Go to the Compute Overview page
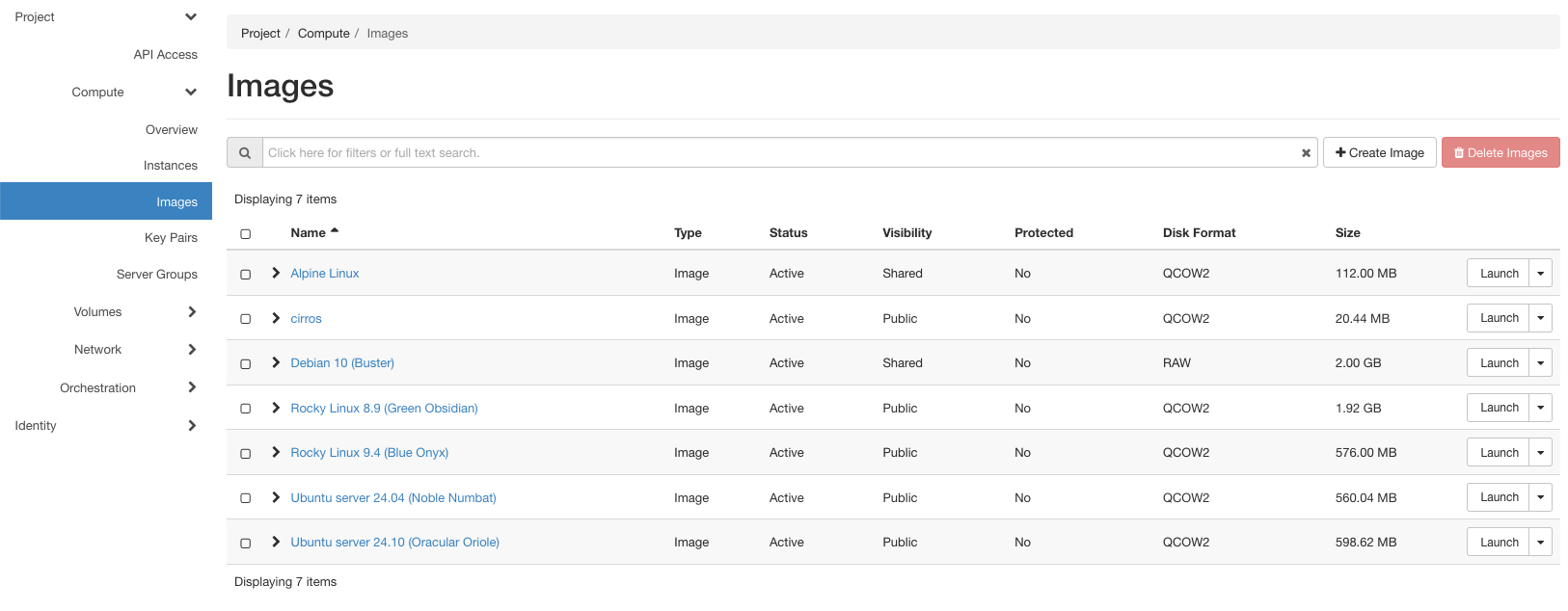Viewport: 1568px width, 611px height. [172, 130]
